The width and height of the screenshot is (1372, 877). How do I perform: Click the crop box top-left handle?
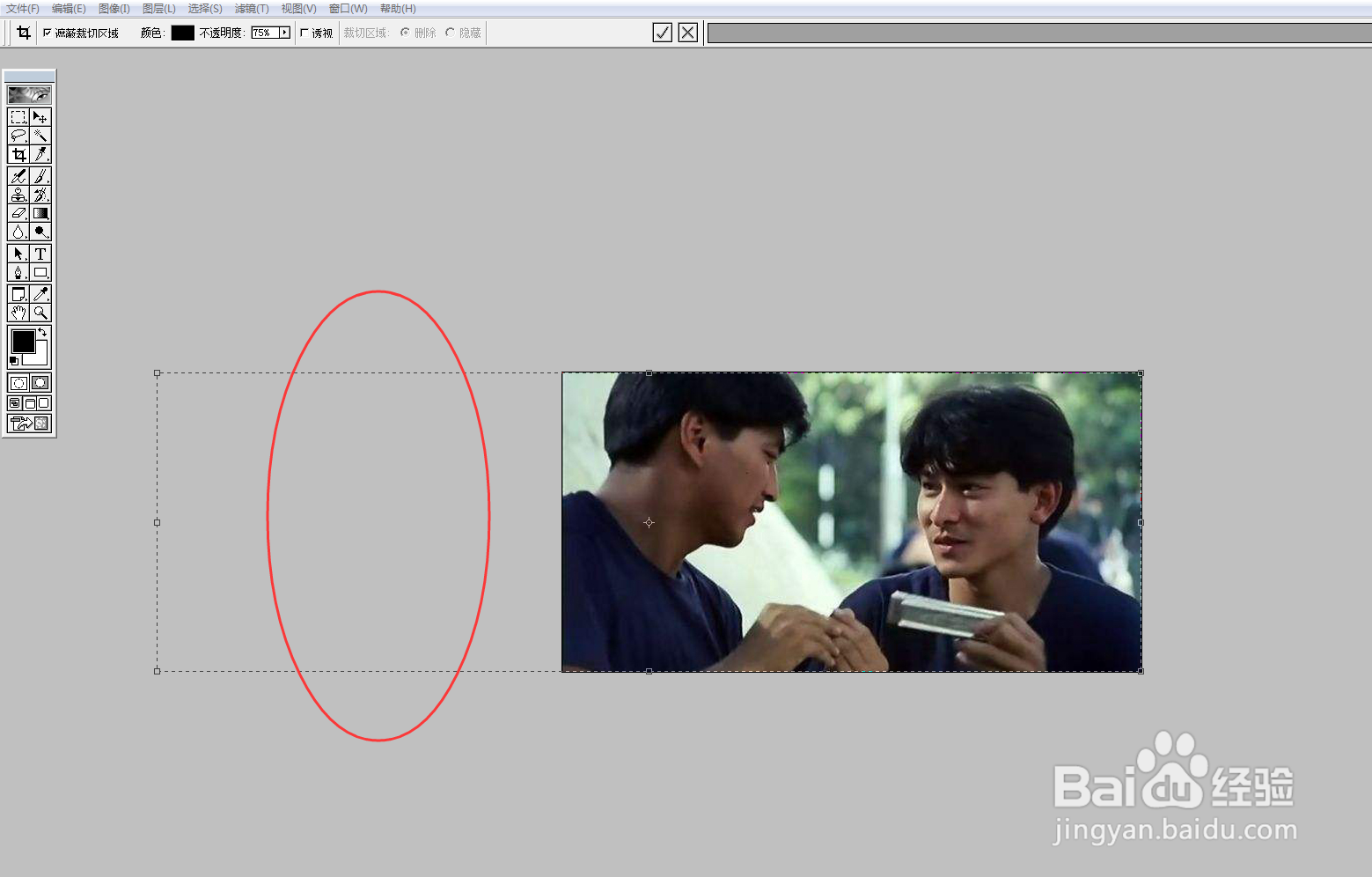[158, 373]
